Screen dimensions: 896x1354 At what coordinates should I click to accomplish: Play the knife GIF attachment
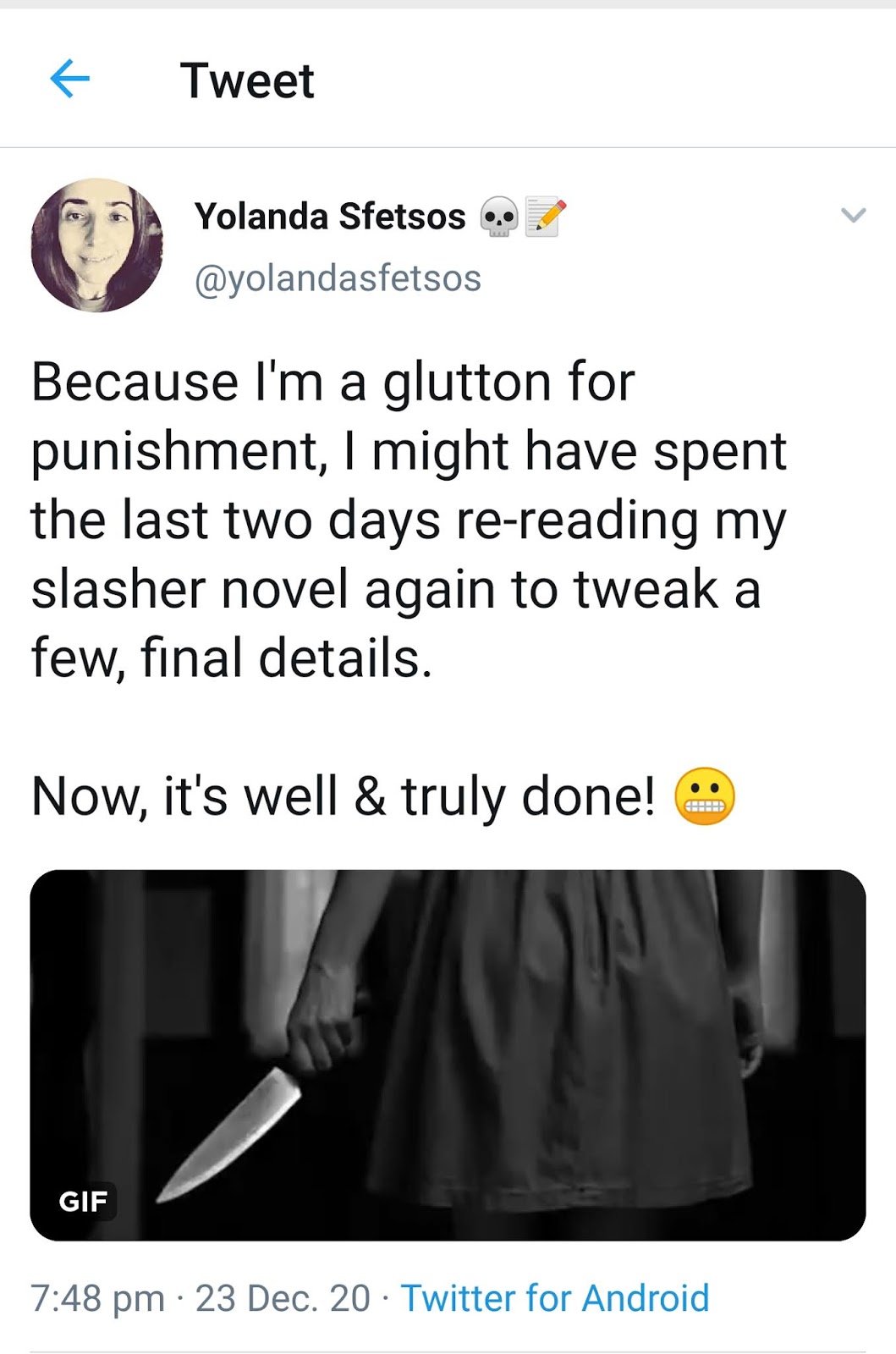tap(448, 1055)
